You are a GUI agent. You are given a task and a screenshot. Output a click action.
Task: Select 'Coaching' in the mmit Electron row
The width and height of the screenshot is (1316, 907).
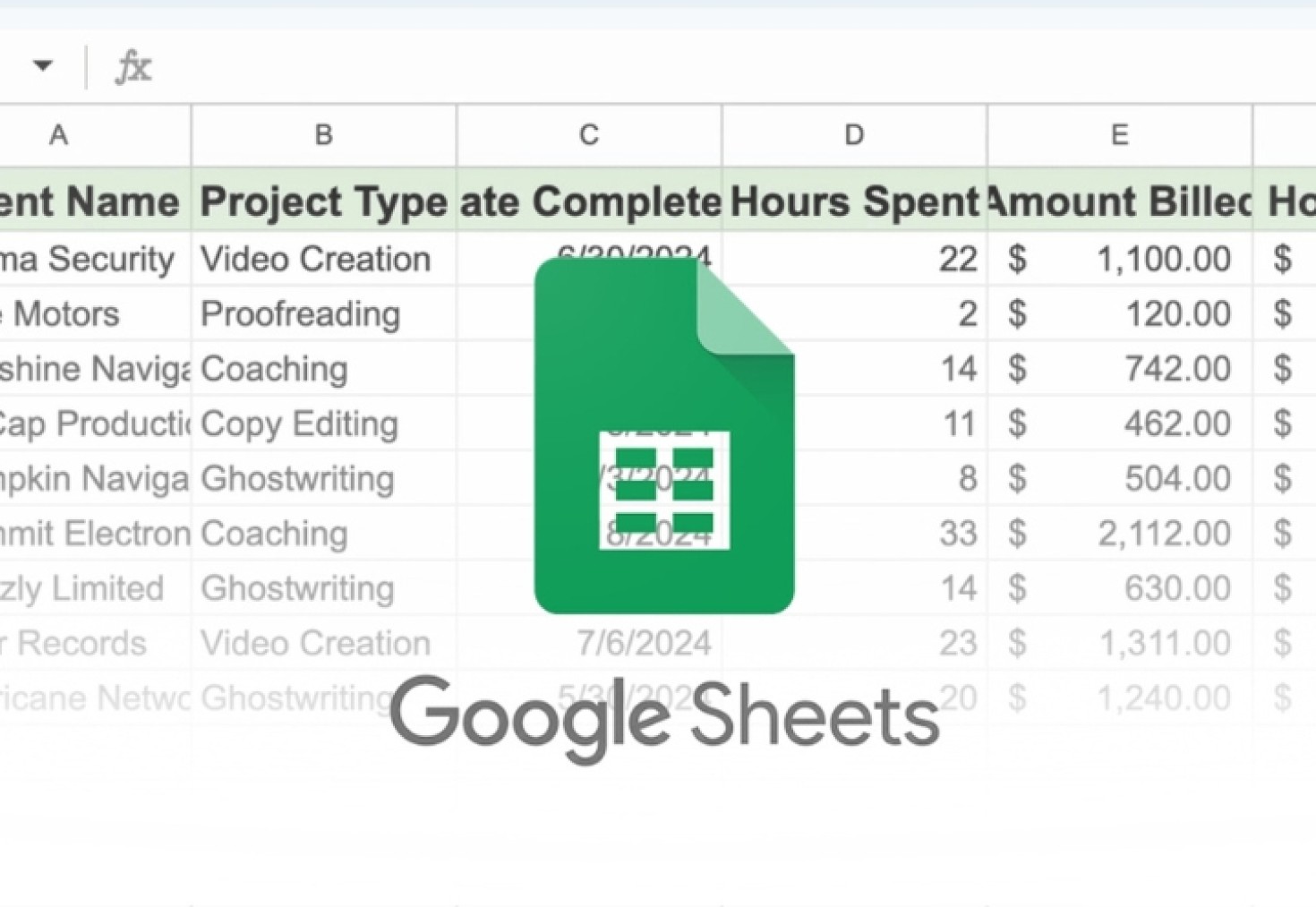click(323, 533)
